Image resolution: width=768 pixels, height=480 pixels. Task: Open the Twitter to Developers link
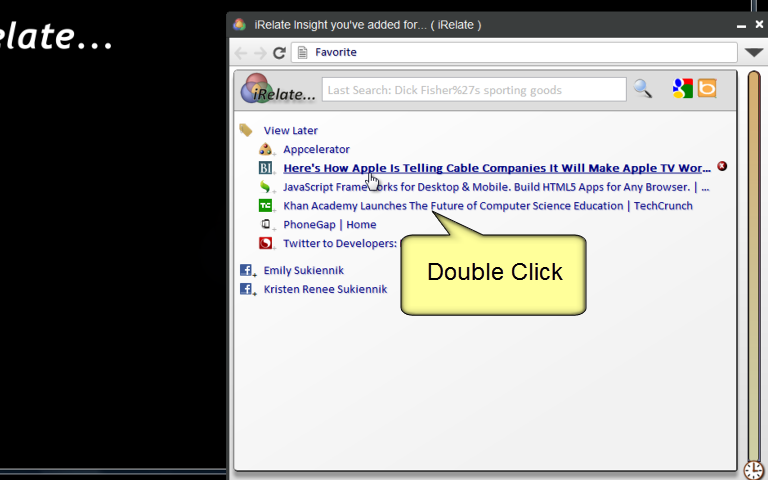coord(340,243)
